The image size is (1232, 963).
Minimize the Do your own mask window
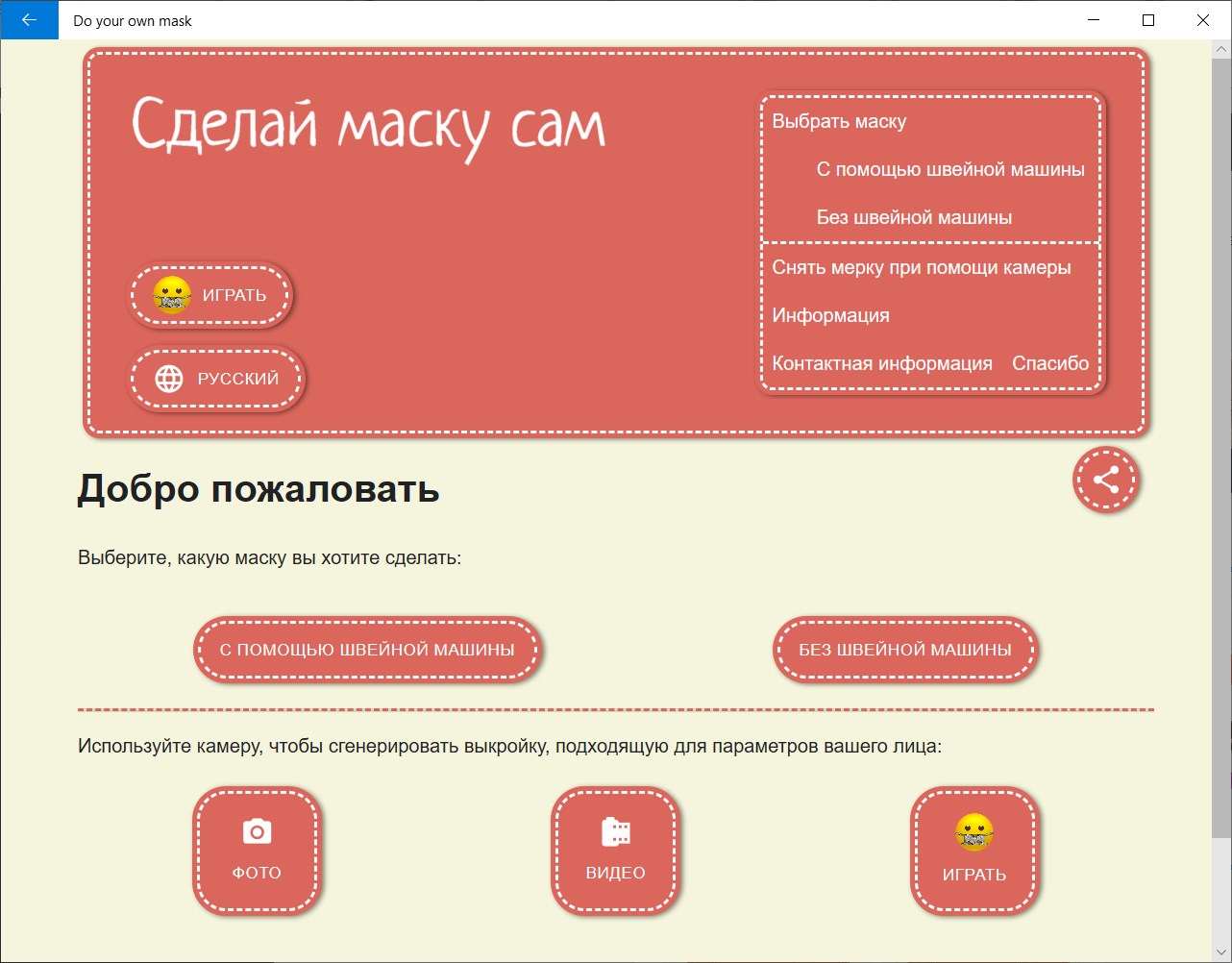coord(1094,20)
